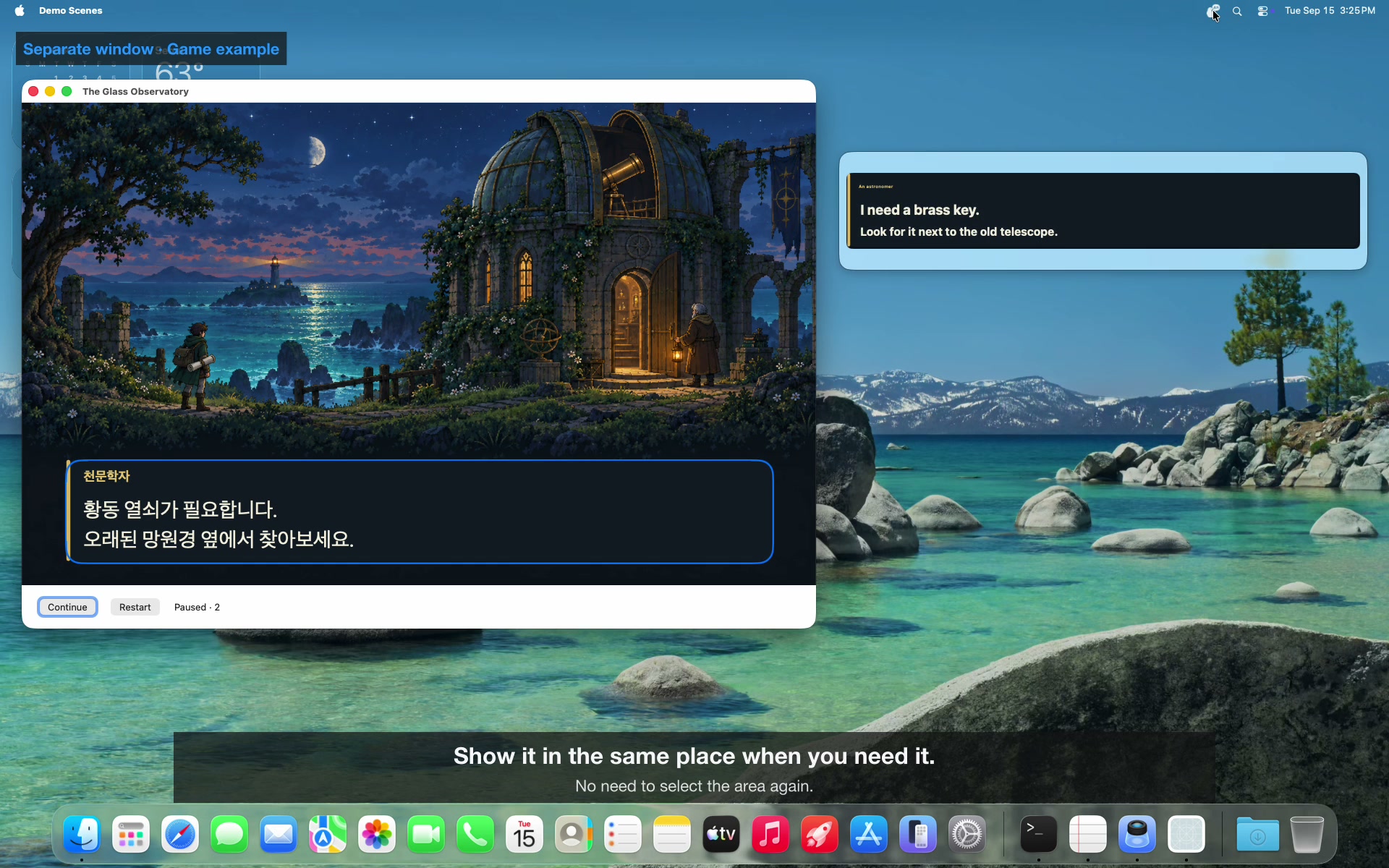Open the Apple TV app from the Dock
Image resolution: width=1389 pixels, height=868 pixels.
point(721,835)
